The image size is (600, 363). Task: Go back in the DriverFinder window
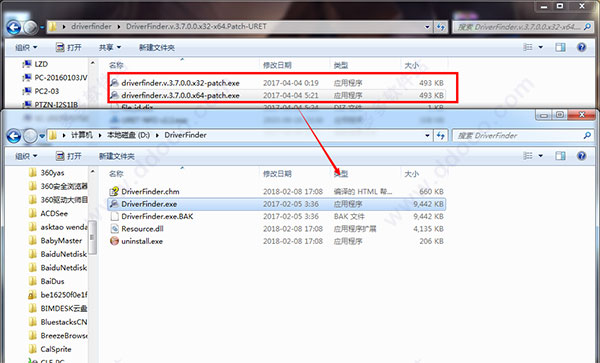[14, 136]
